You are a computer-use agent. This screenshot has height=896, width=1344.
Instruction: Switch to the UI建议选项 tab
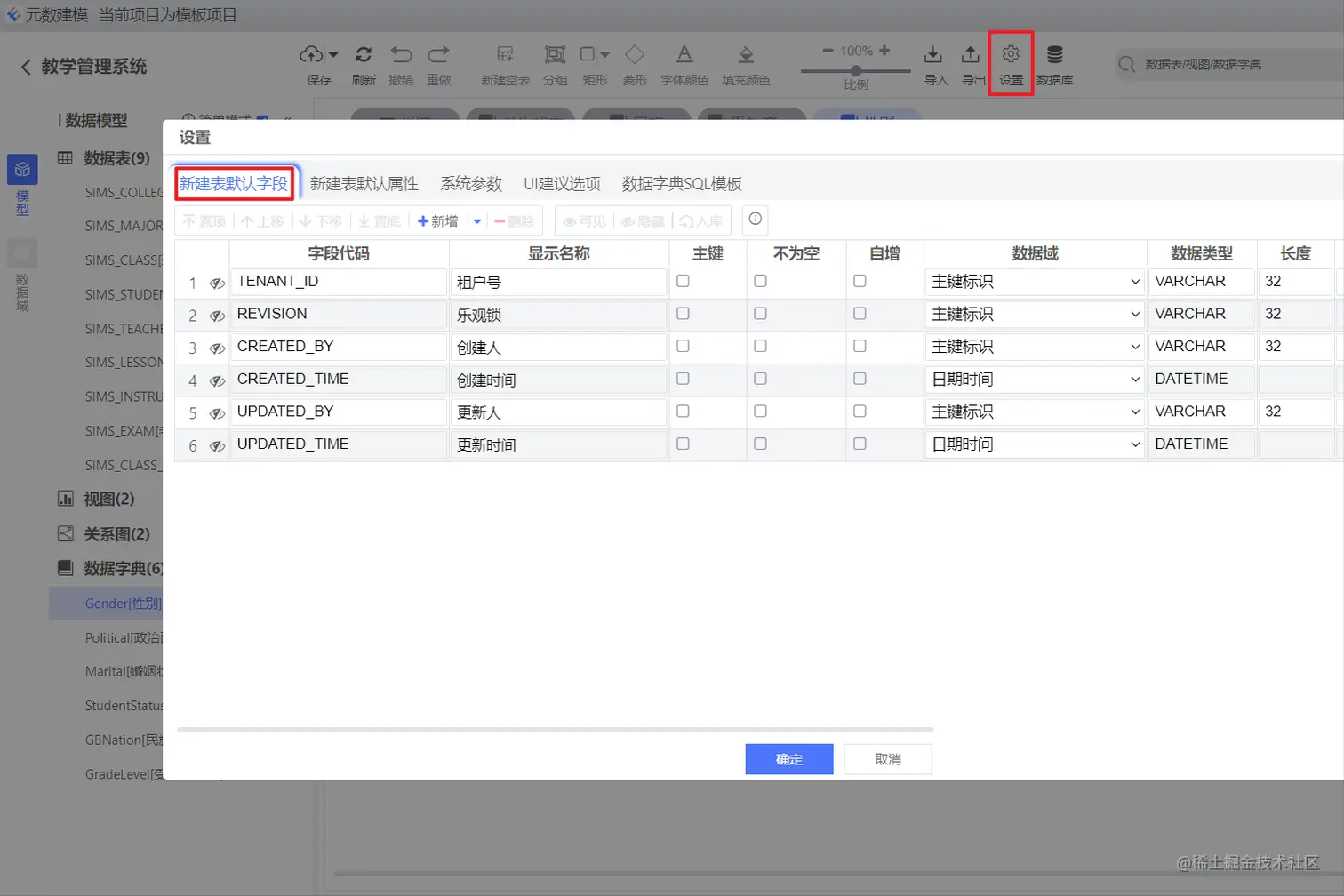[563, 184]
